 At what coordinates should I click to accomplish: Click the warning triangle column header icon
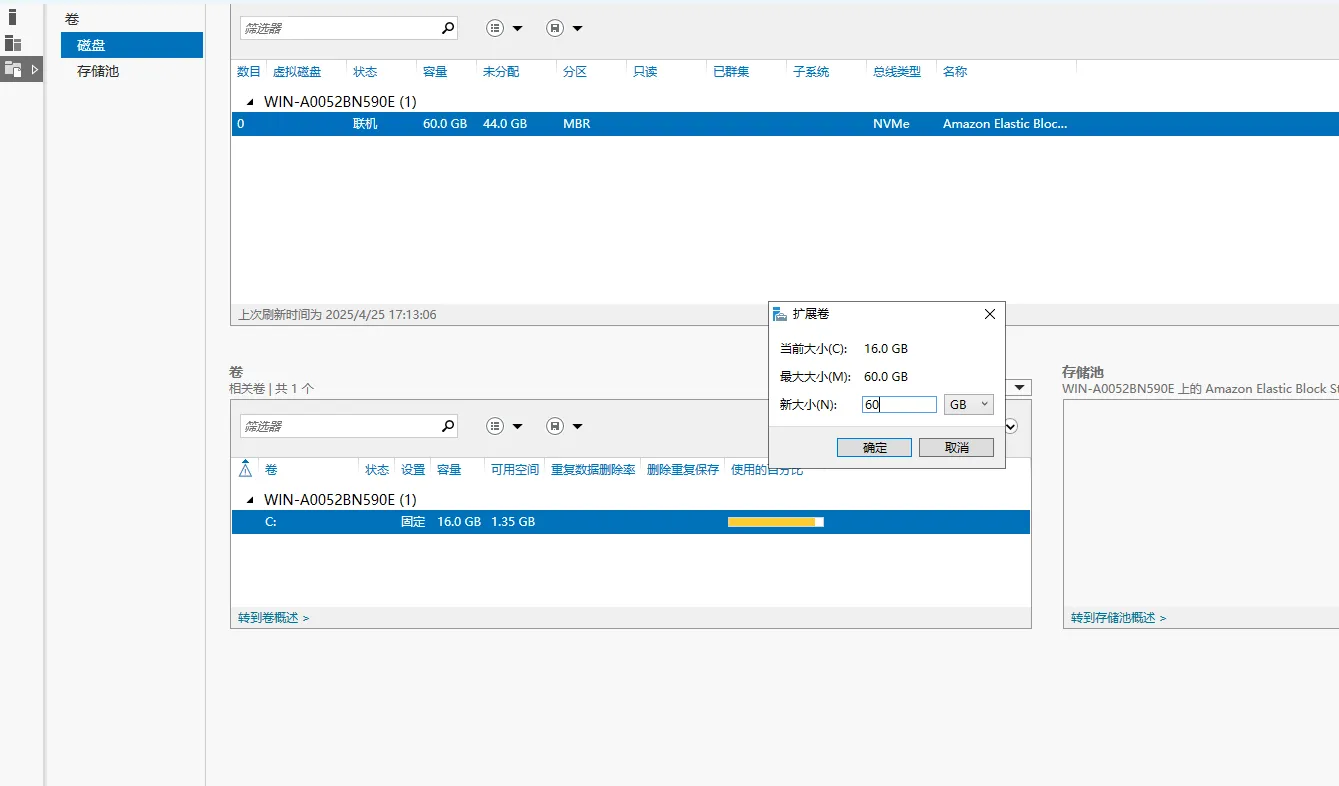246,469
